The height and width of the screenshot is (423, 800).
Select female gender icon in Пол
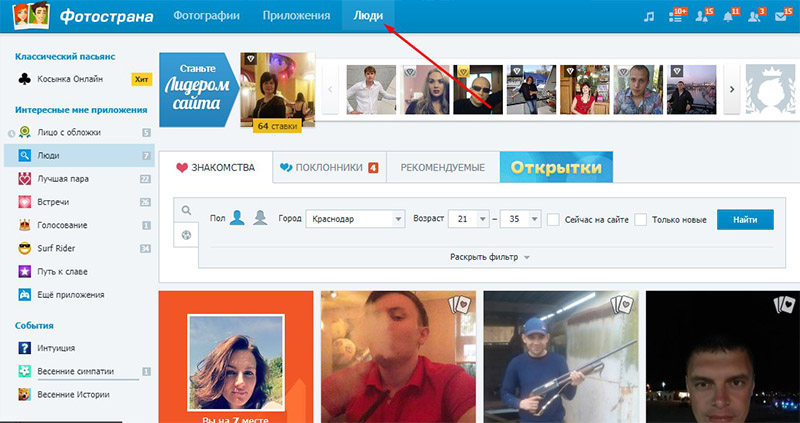(260, 218)
